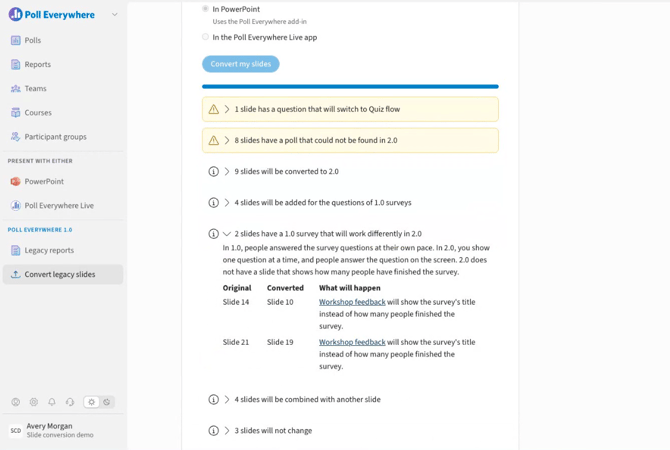Click the Polls sidebar icon
The height and width of the screenshot is (450, 670).
point(15,40)
